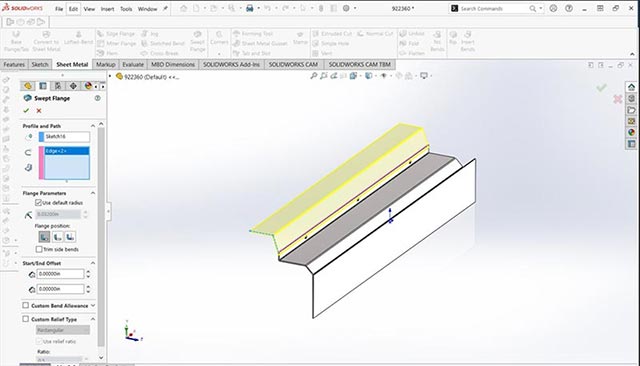The width and height of the screenshot is (640, 366).
Task: Open the File menu
Action: pos(59,9)
